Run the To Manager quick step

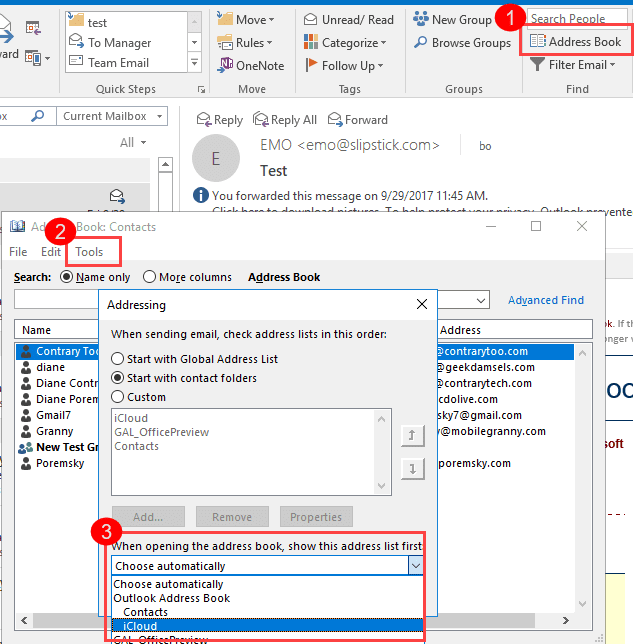(x=127, y=42)
